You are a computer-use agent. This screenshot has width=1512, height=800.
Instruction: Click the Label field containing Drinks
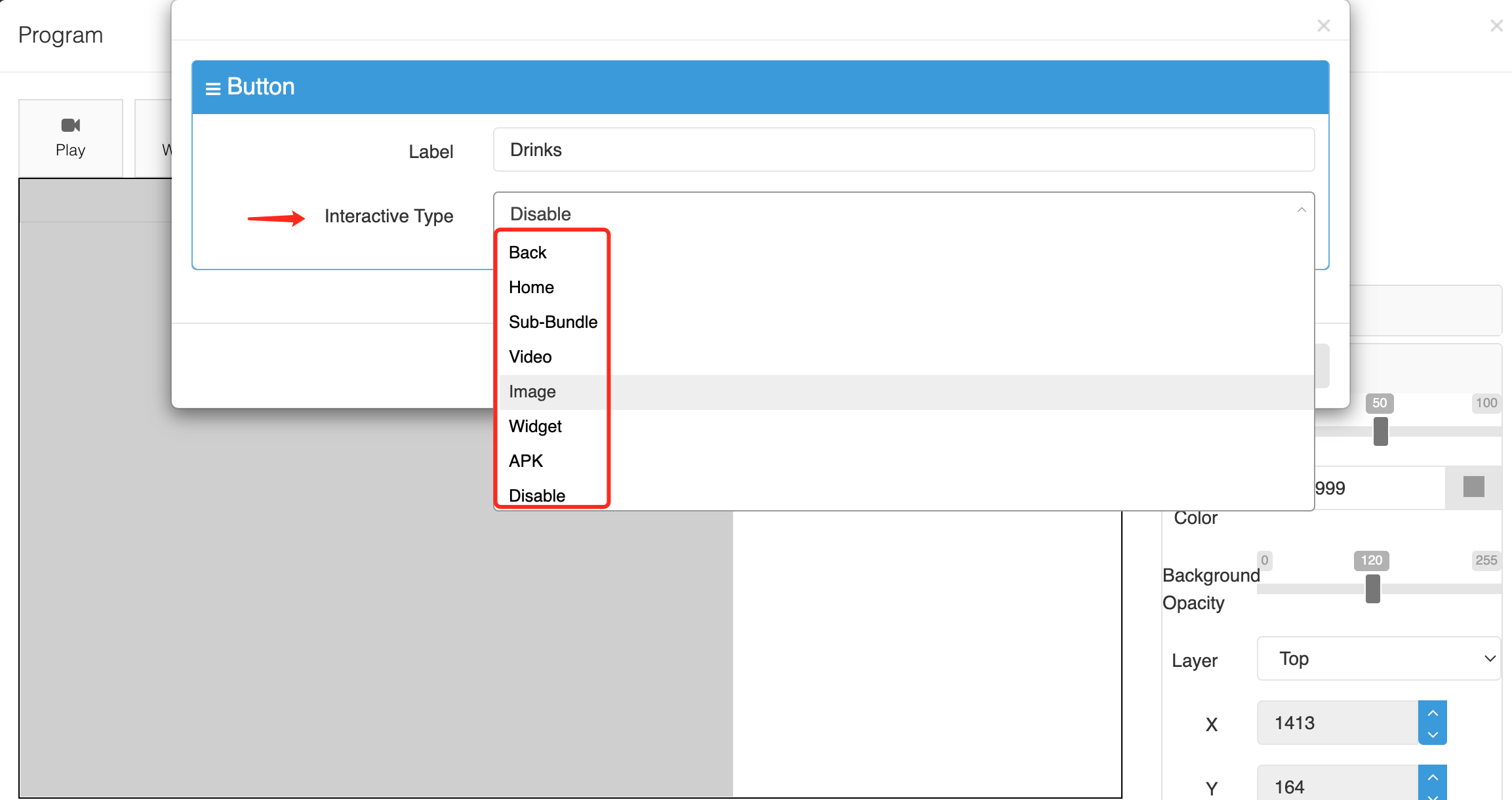(903, 150)
